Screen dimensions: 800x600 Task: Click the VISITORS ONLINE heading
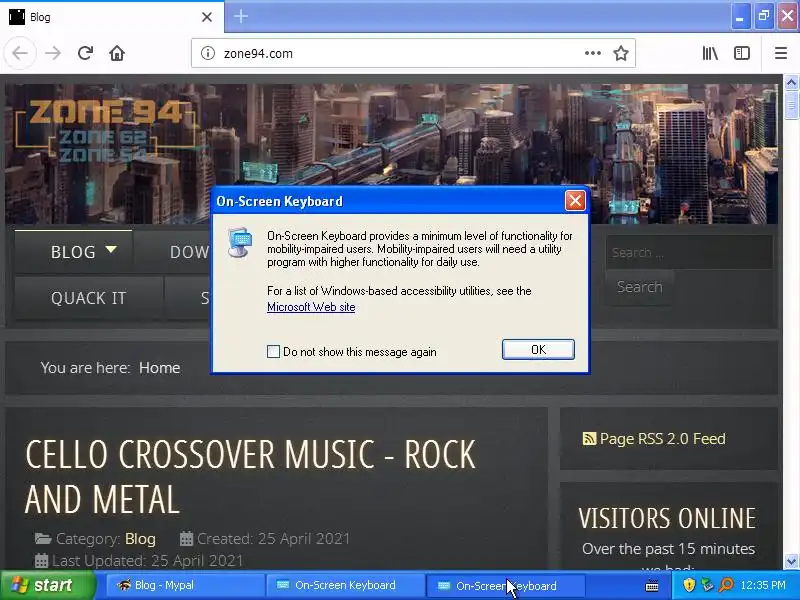[667, 518]
